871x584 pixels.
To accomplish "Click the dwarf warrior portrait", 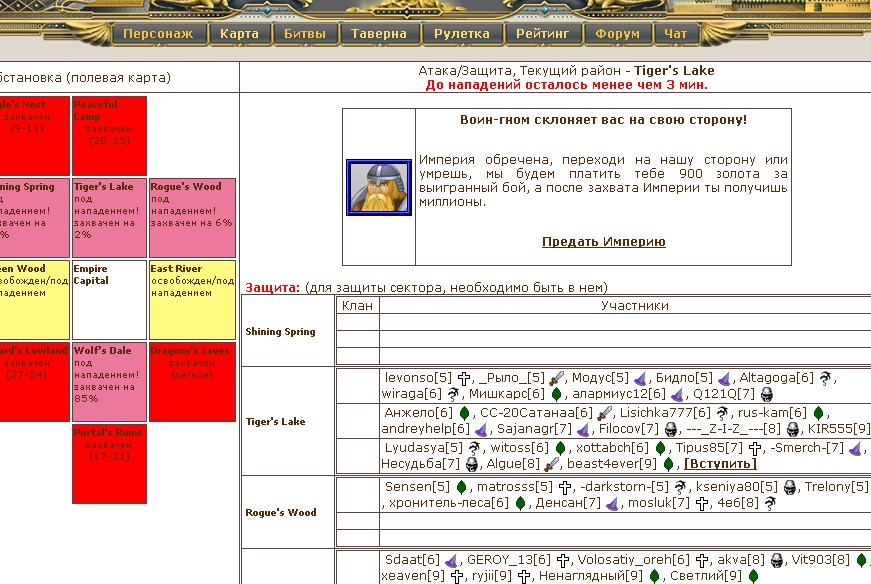I will [x=379, y=187].
